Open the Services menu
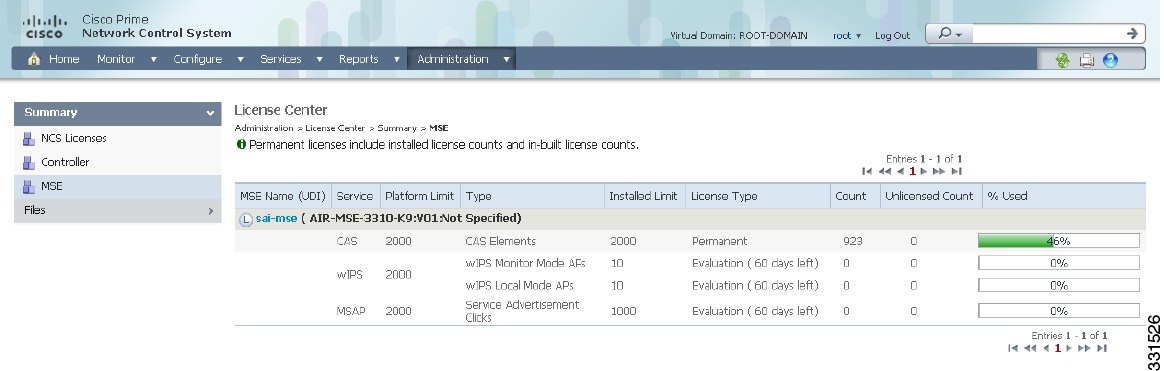The height and width of the screenshot is (371, 1164). point(281,59)
